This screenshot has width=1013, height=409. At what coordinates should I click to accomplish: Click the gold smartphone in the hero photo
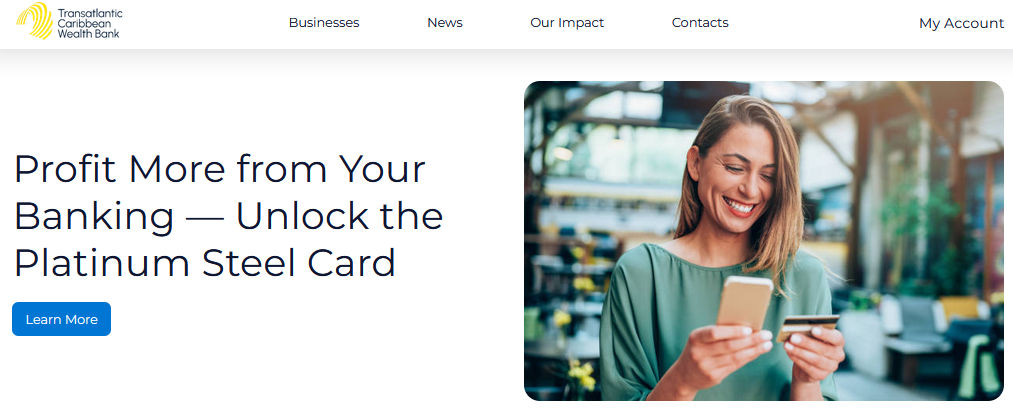tap(744, 302)
